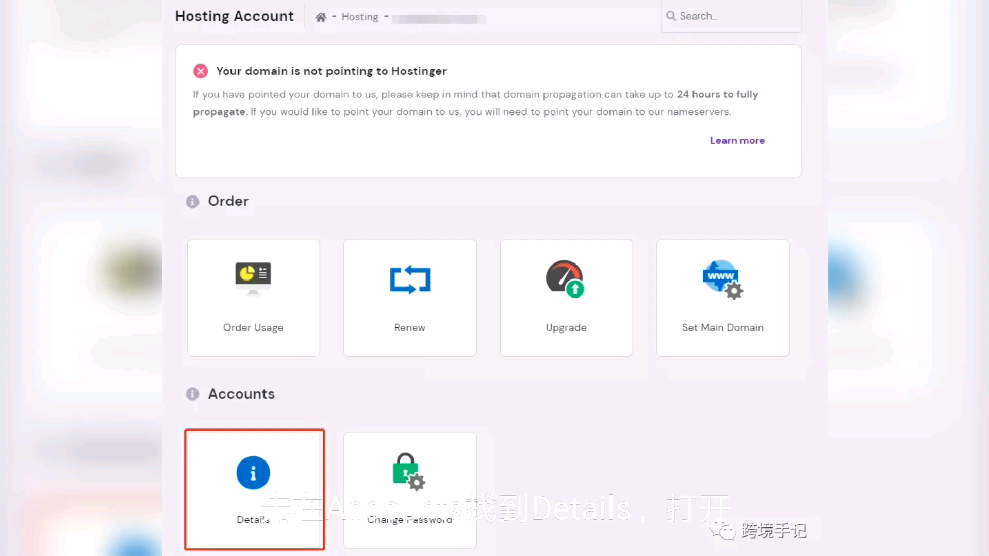Screen dimensions: 989x556
Task: Open the Learn more link
Action: (x=737, y=141)
